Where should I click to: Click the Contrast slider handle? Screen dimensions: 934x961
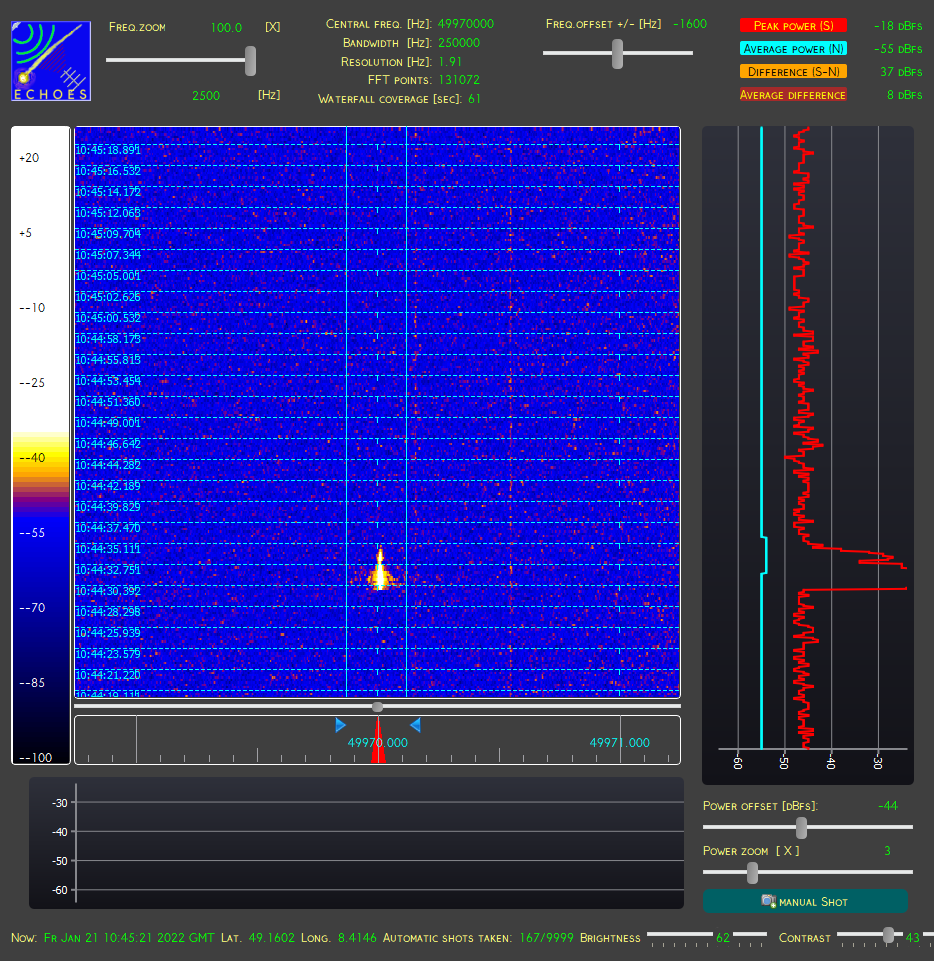click(888, 935)
